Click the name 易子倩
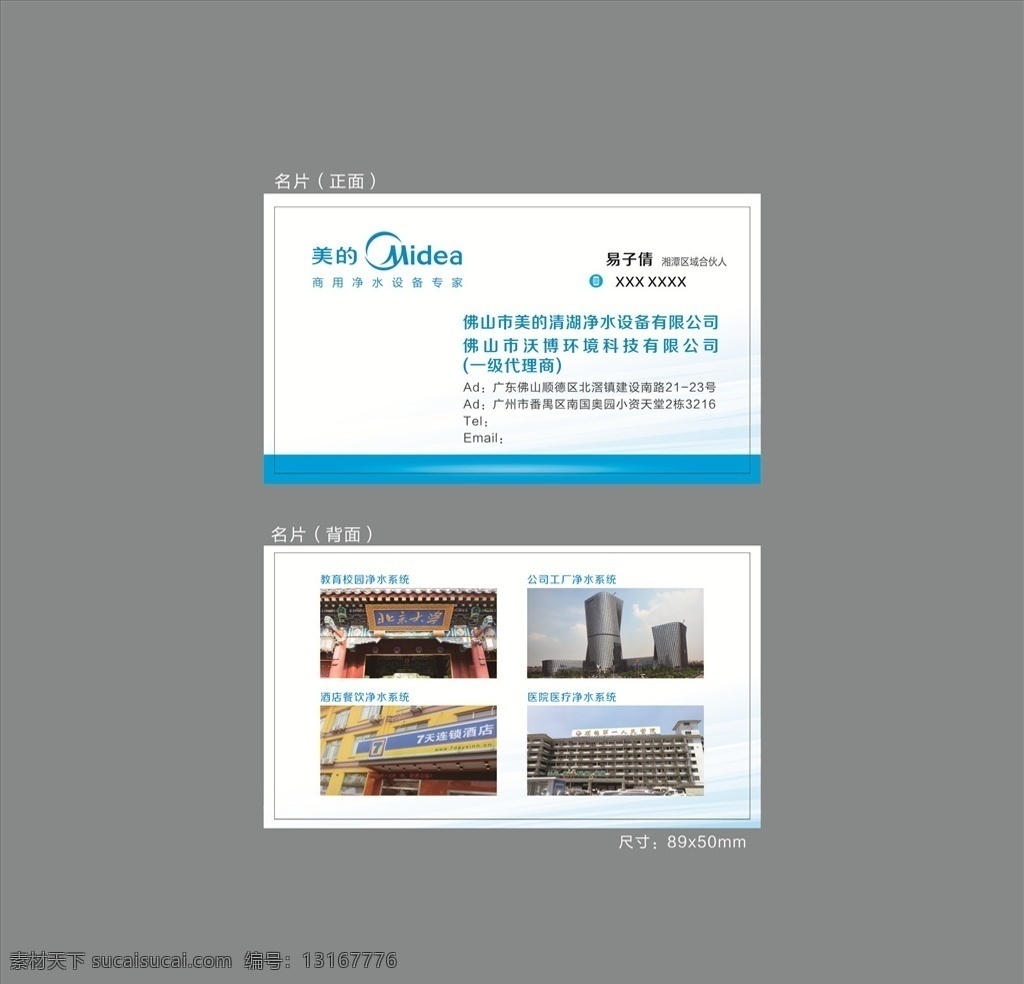The image size is (1024, 984). (629, 259)
